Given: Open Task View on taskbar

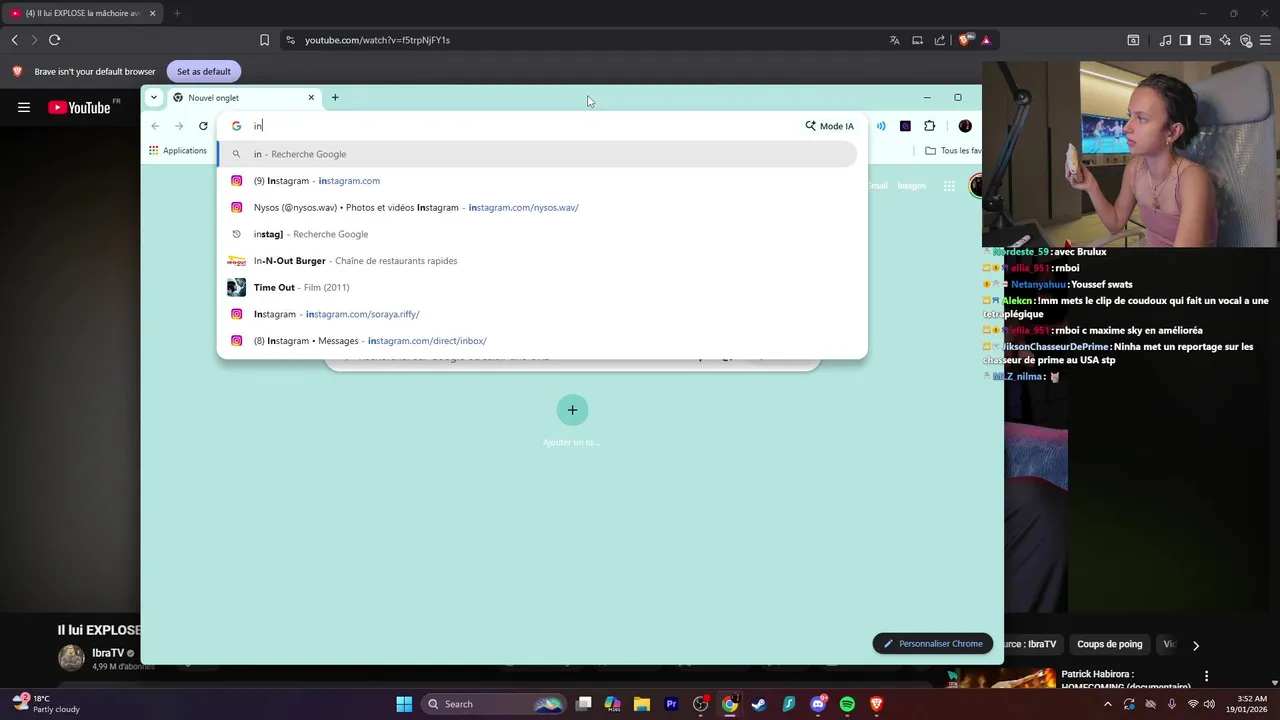Looking at the screenshot, I should coord(584,704).
